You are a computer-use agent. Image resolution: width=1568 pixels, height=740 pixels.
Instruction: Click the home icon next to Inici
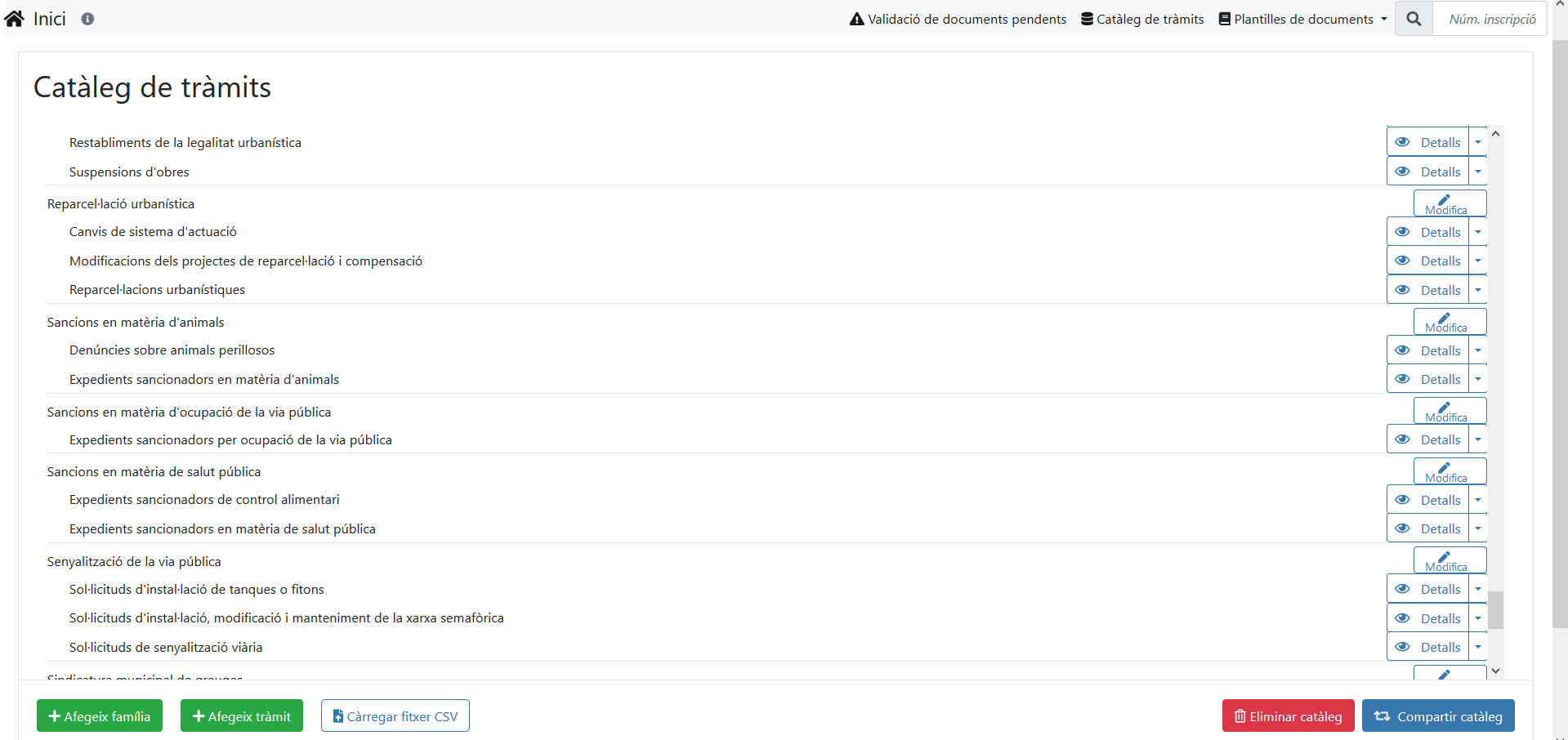(x=15, y=19)
